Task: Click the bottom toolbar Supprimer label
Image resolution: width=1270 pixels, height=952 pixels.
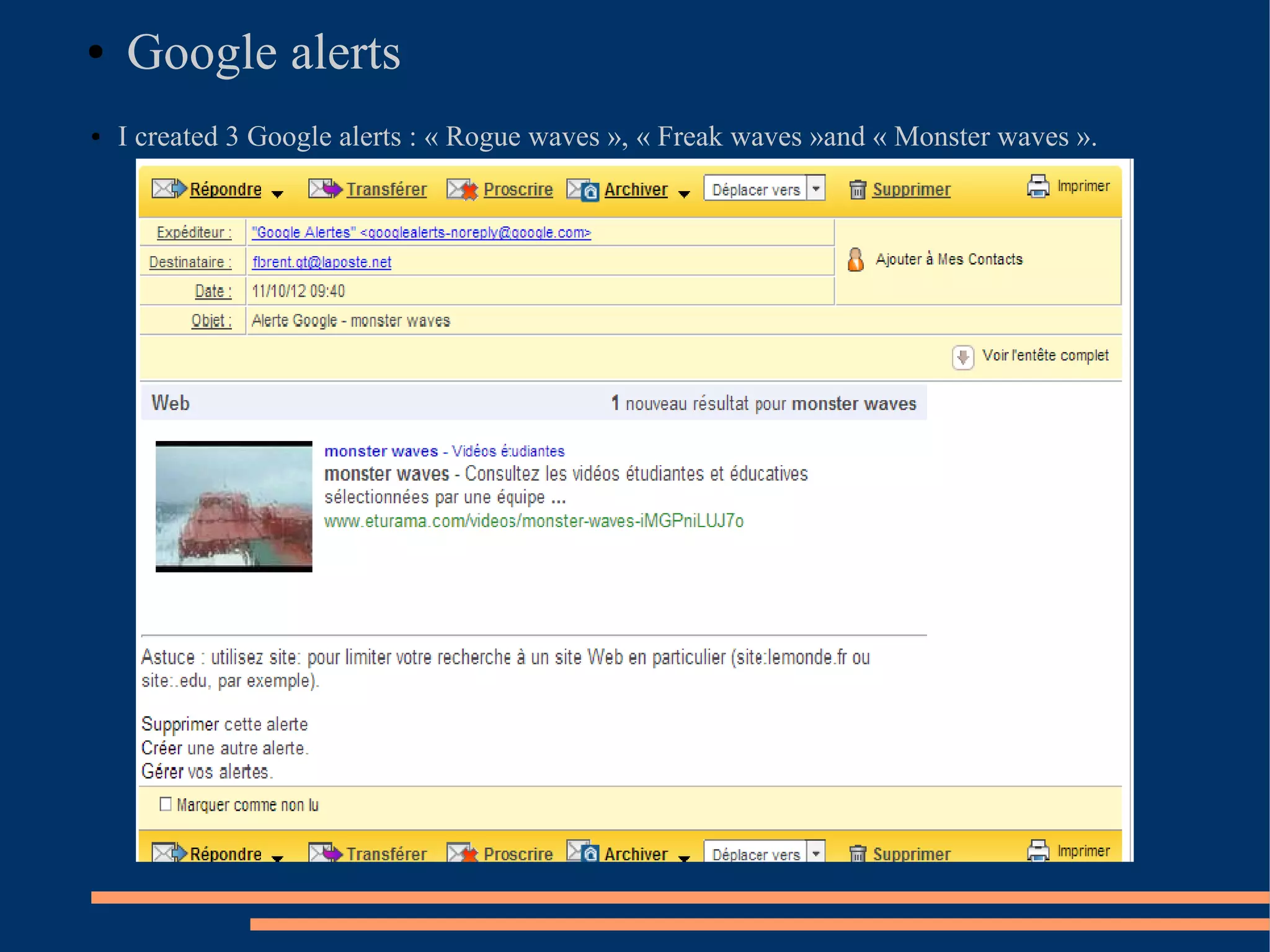Action: [912, 854]
